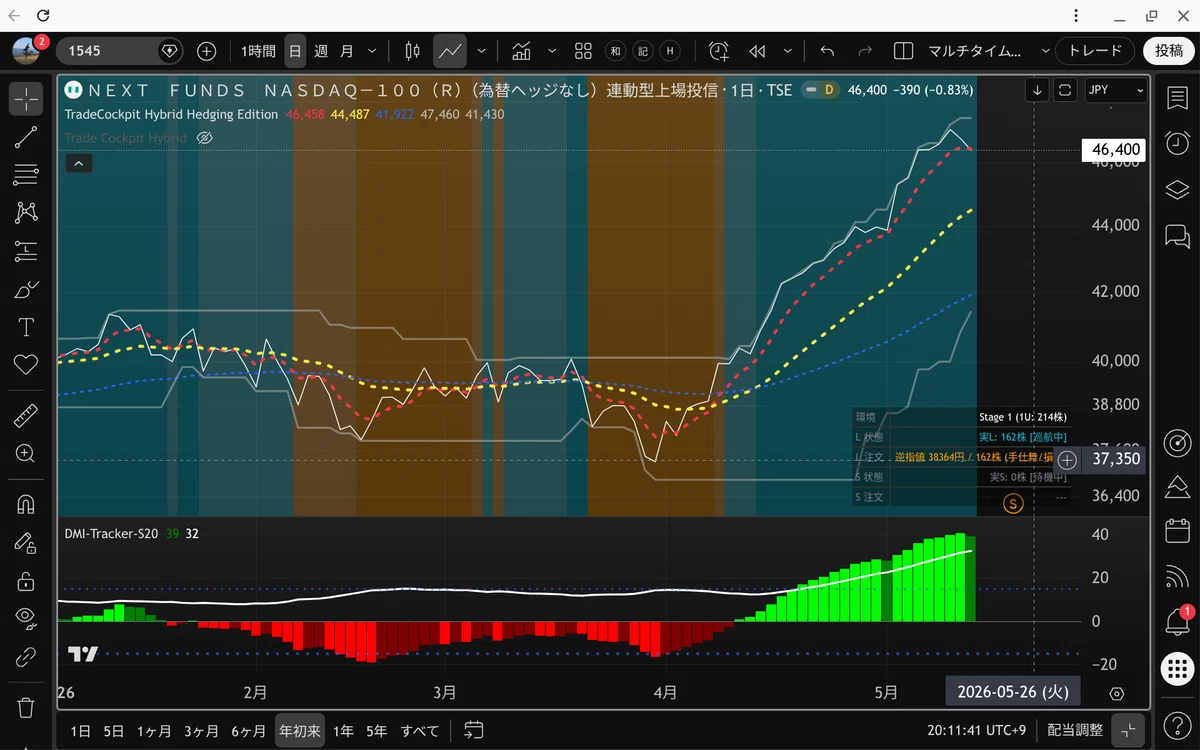
Task: Expand the replay options dropdown chevron
Action: pyautogui.click(x=787, y=51)
